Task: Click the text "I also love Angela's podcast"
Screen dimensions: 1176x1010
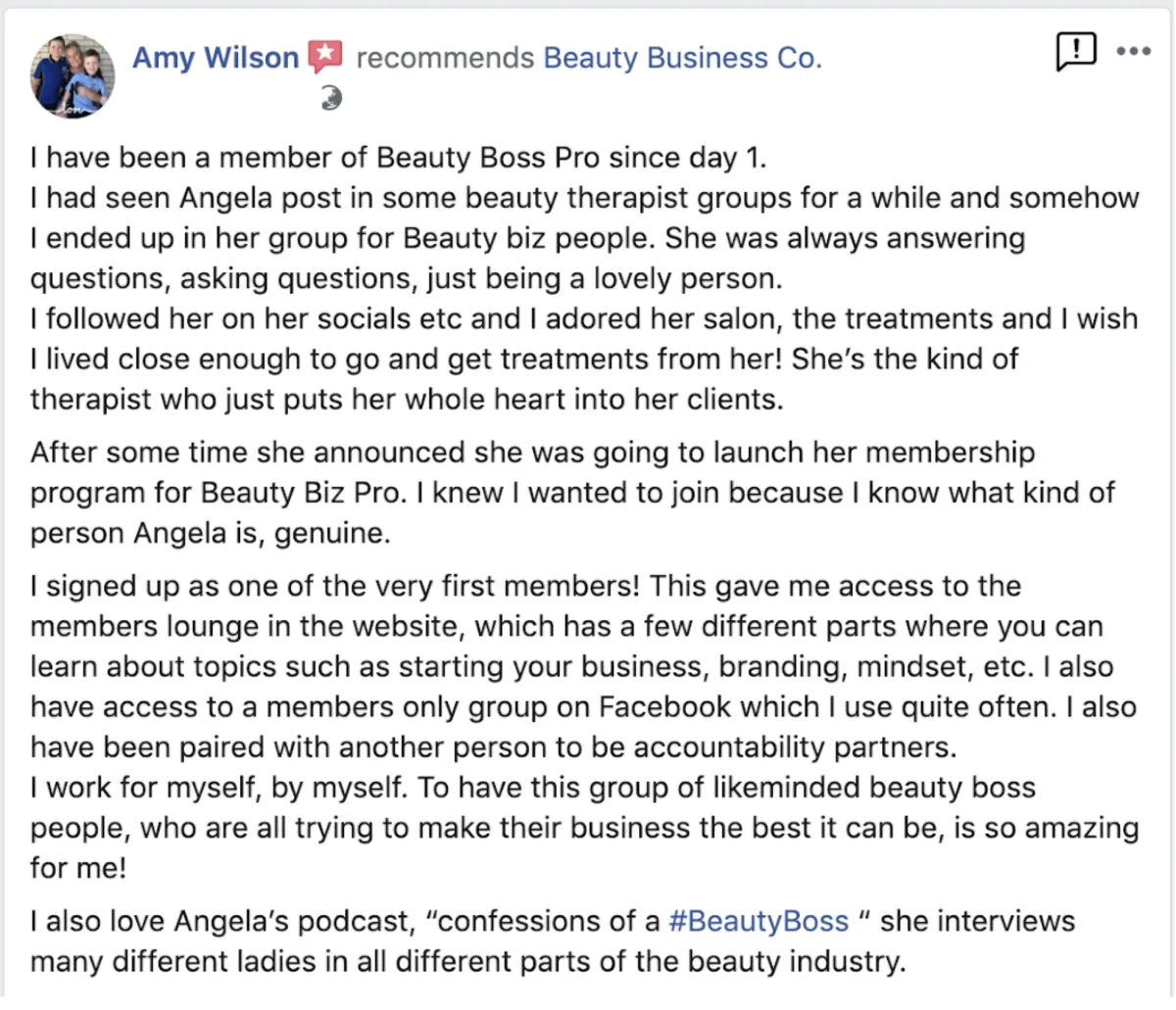Action: 221,921
